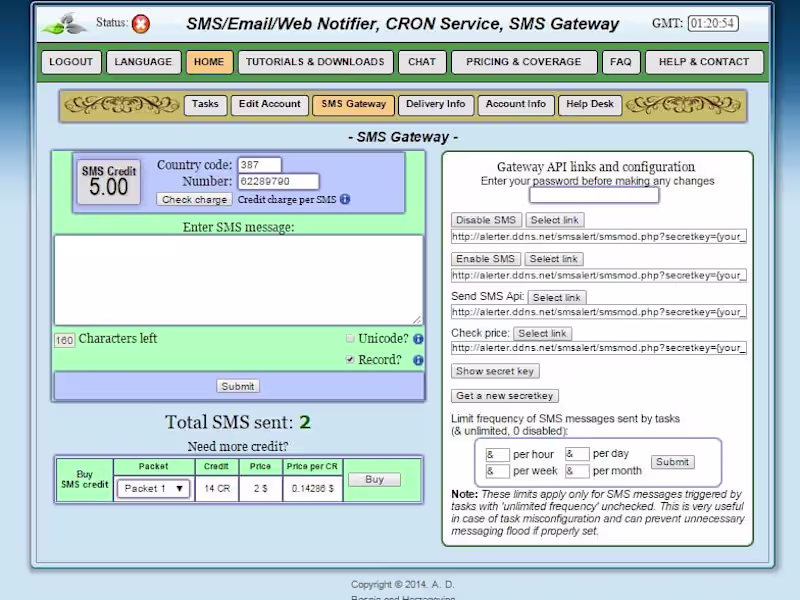Click the Check charge button

click(x=194, y=199)
